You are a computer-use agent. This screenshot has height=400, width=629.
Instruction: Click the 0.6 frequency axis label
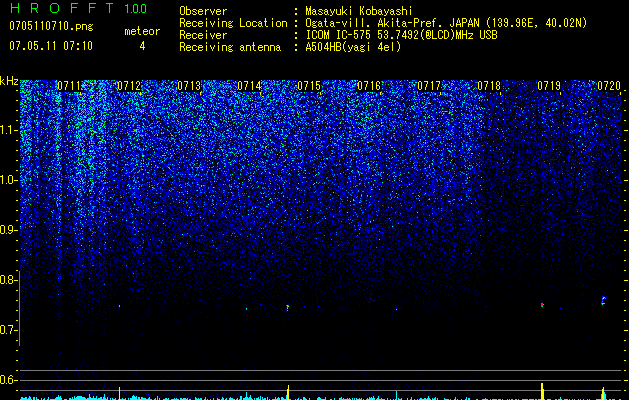(9, 380)
